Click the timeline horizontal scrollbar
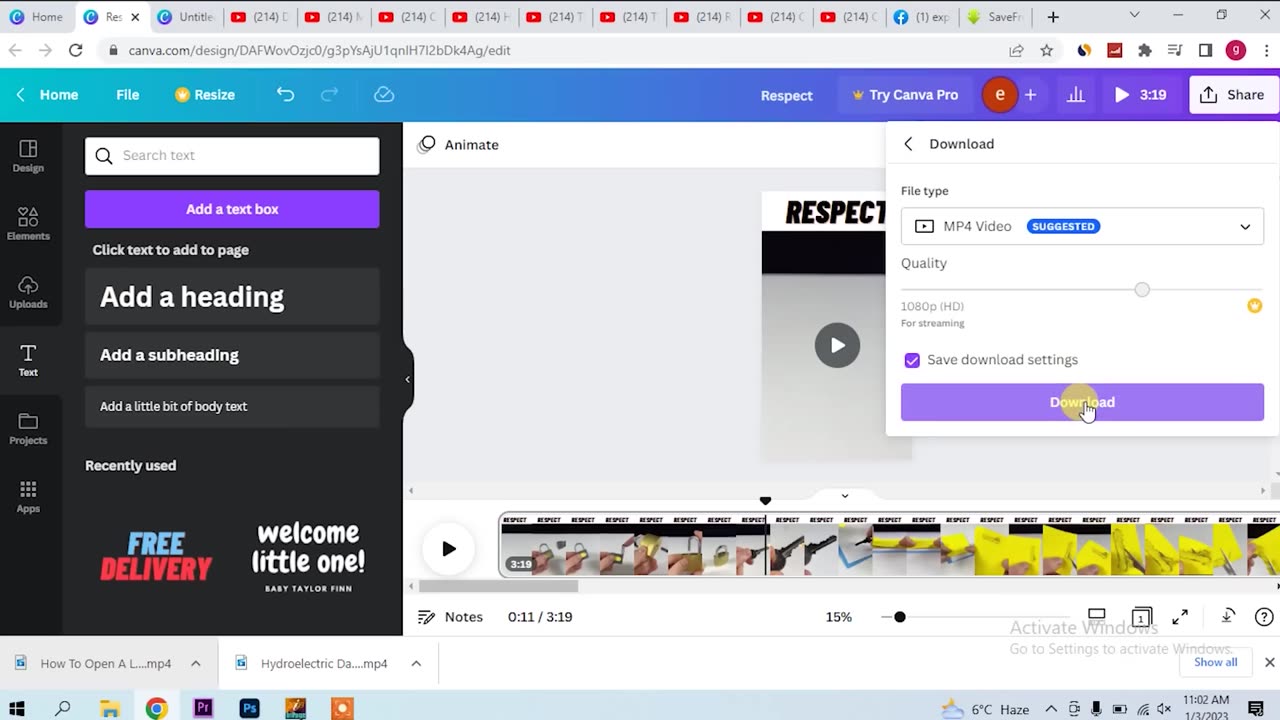 coord(498,586)
